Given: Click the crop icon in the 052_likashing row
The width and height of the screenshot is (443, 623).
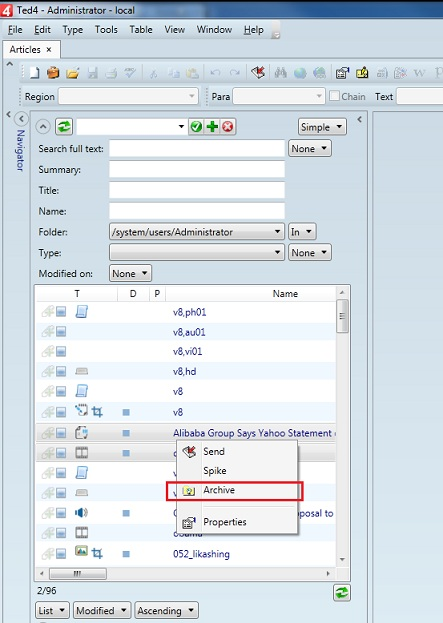Looking at the screenshot, I should point(97,553).
